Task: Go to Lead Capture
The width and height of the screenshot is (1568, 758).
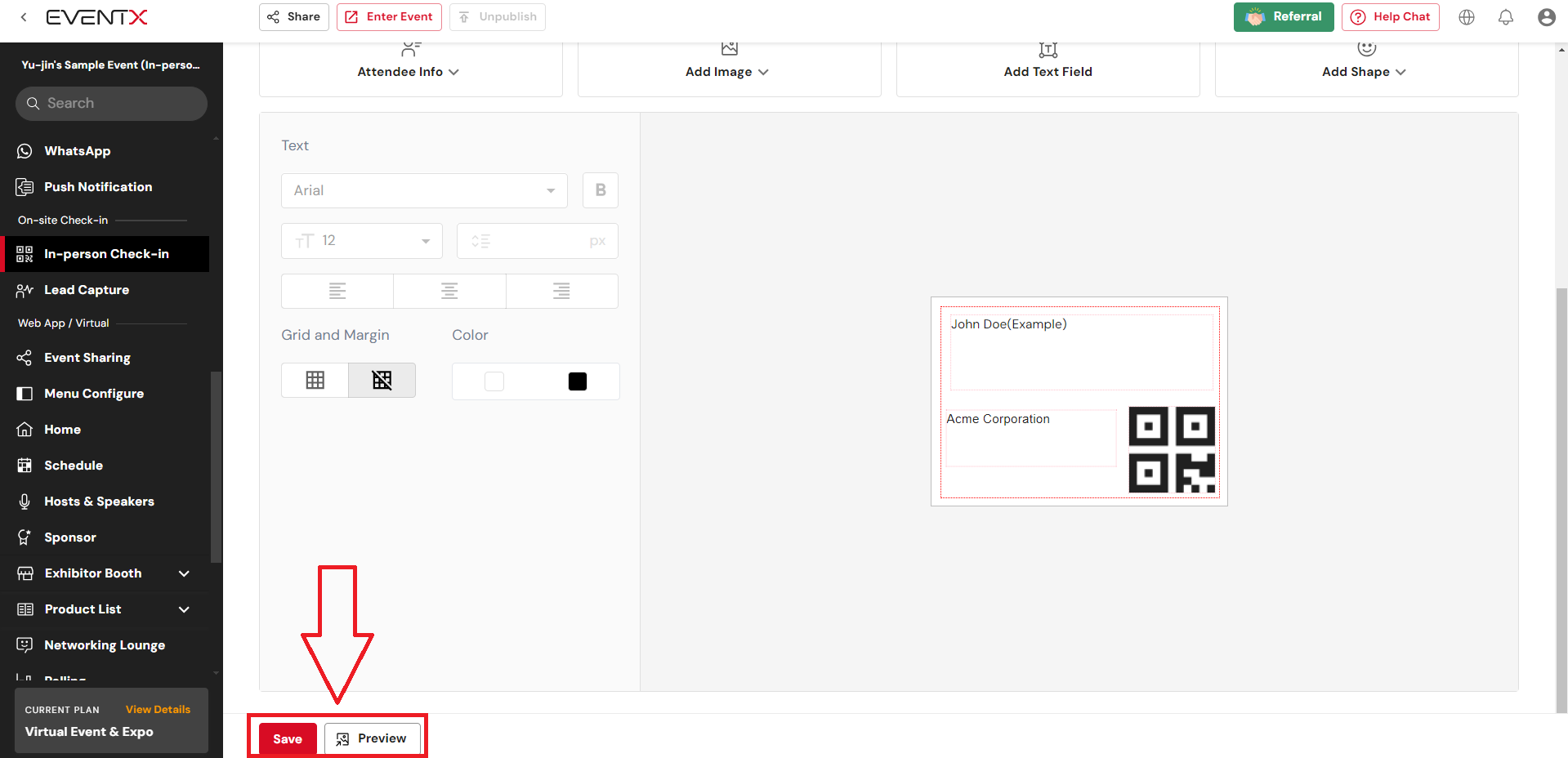Action: click(x=87, y=290)
